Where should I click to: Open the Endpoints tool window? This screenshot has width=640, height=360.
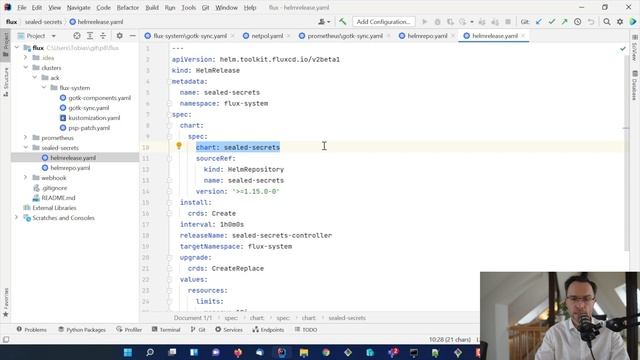[268, 329]
